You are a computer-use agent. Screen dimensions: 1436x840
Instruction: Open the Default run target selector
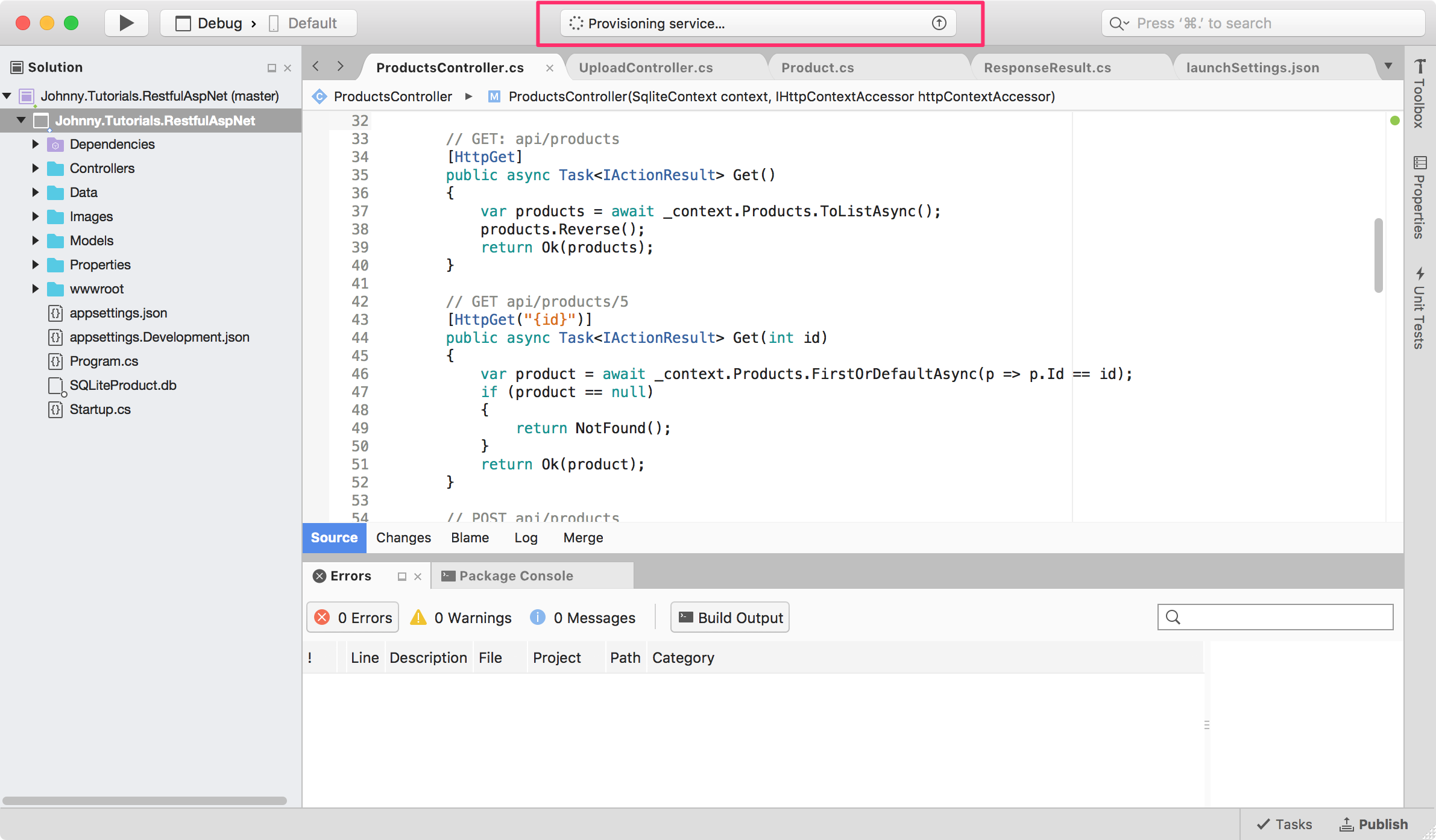click(303, 24)
